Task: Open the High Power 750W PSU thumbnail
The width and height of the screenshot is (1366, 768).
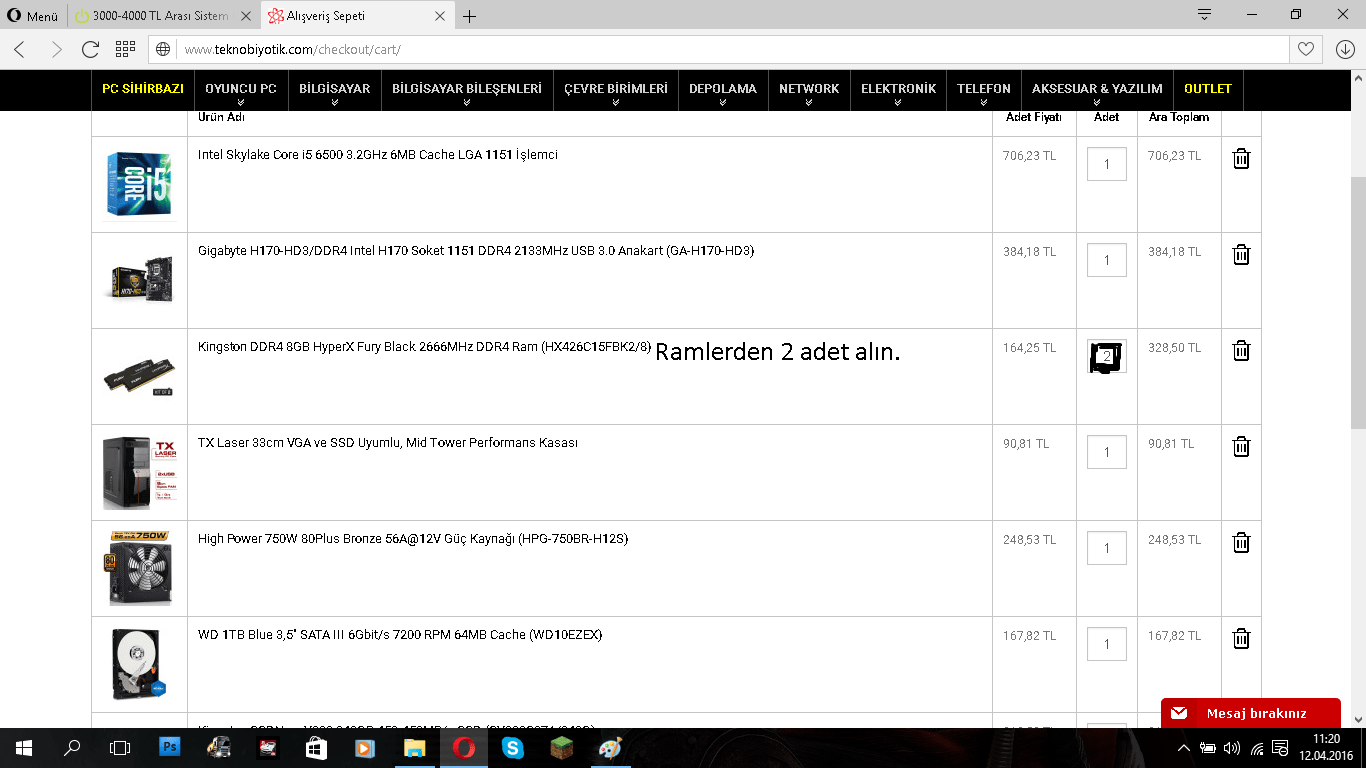Action: (139, 568)
